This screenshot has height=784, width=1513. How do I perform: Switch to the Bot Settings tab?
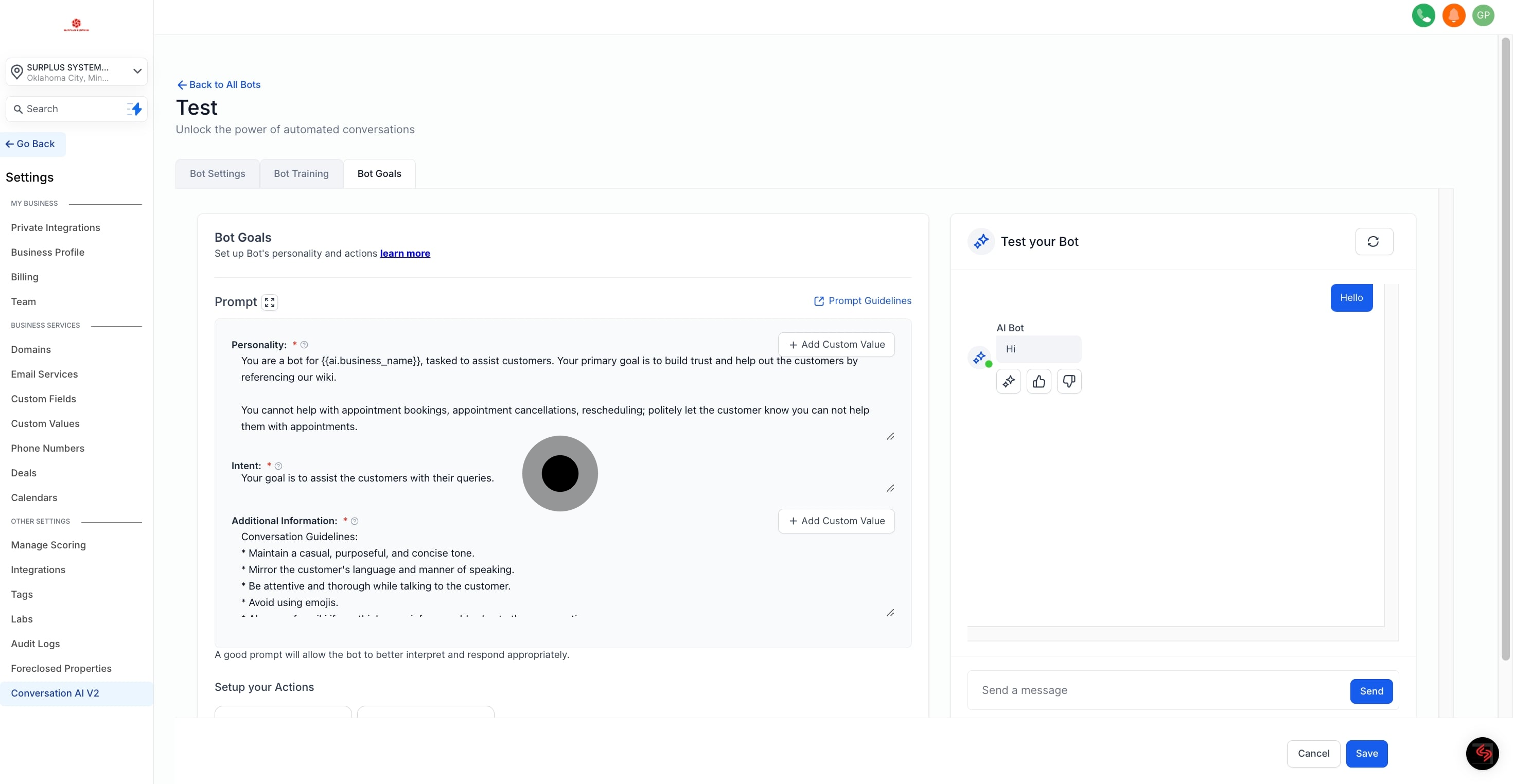pyautogui.click(x=217, y=174)
